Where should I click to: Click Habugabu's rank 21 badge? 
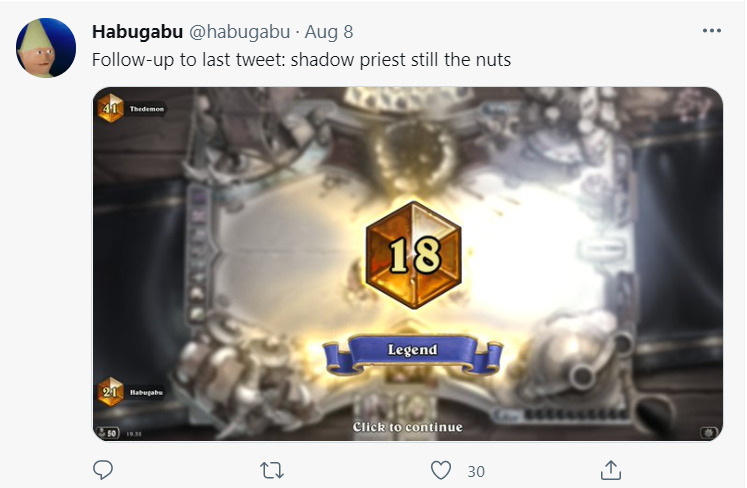point(111,392)
